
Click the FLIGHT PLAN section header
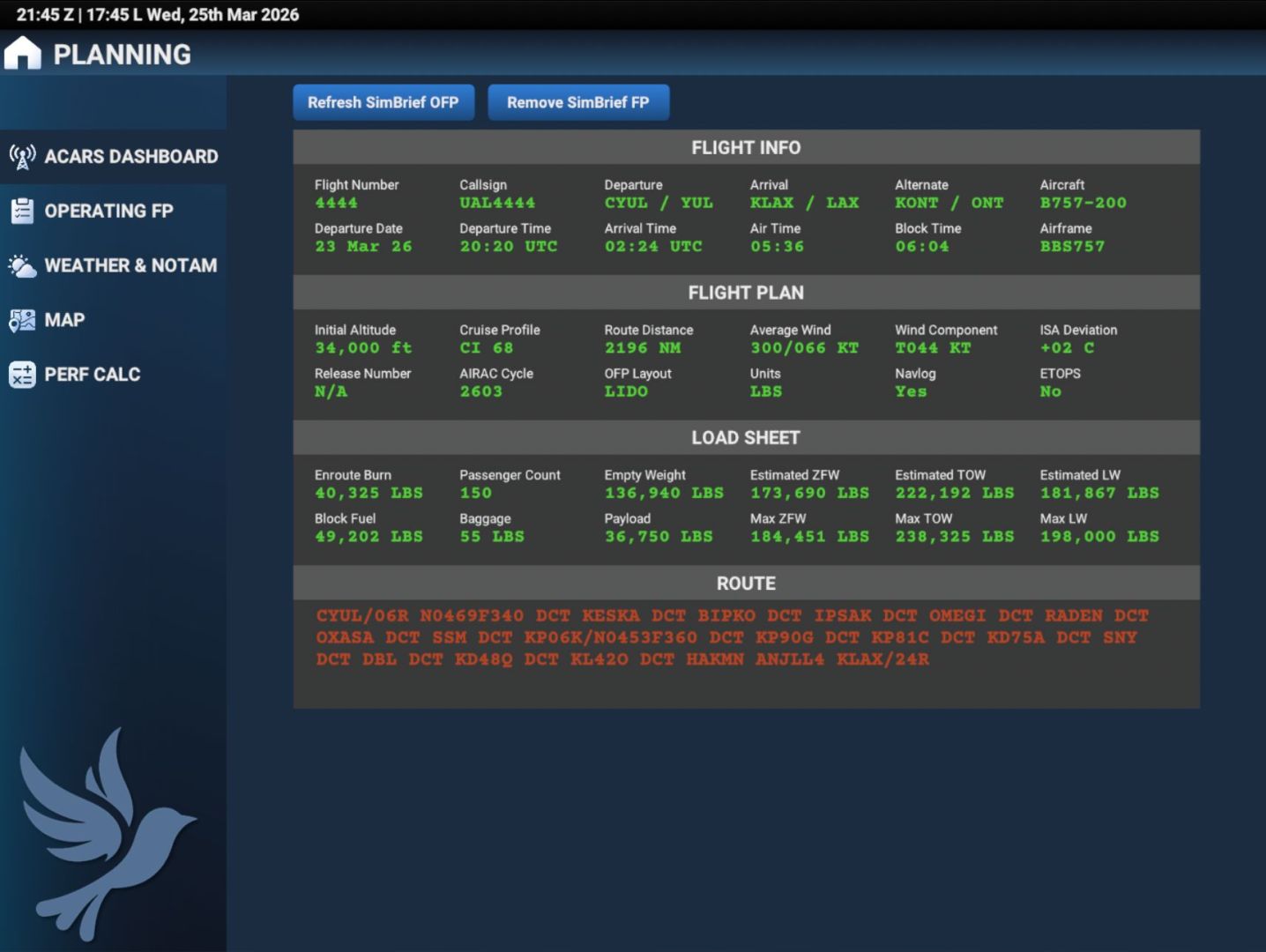click(746, 293)
